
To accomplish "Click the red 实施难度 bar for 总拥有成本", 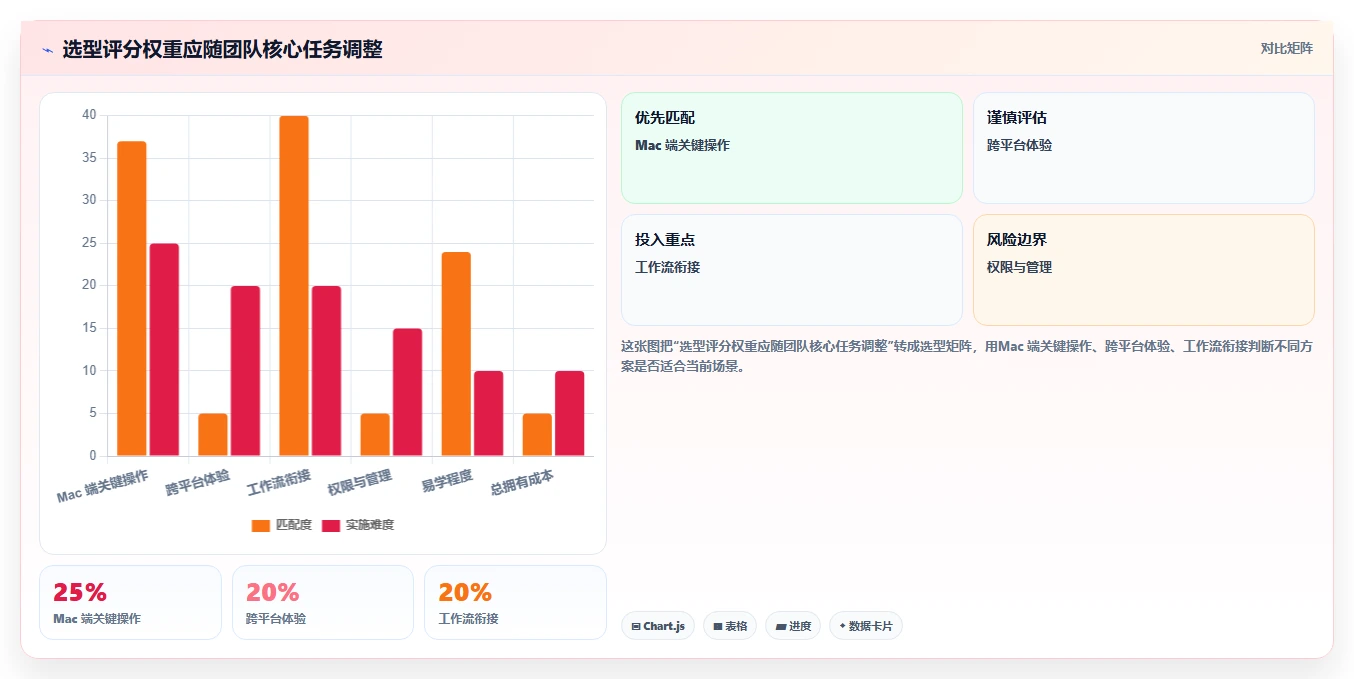I will click(569, 413).
